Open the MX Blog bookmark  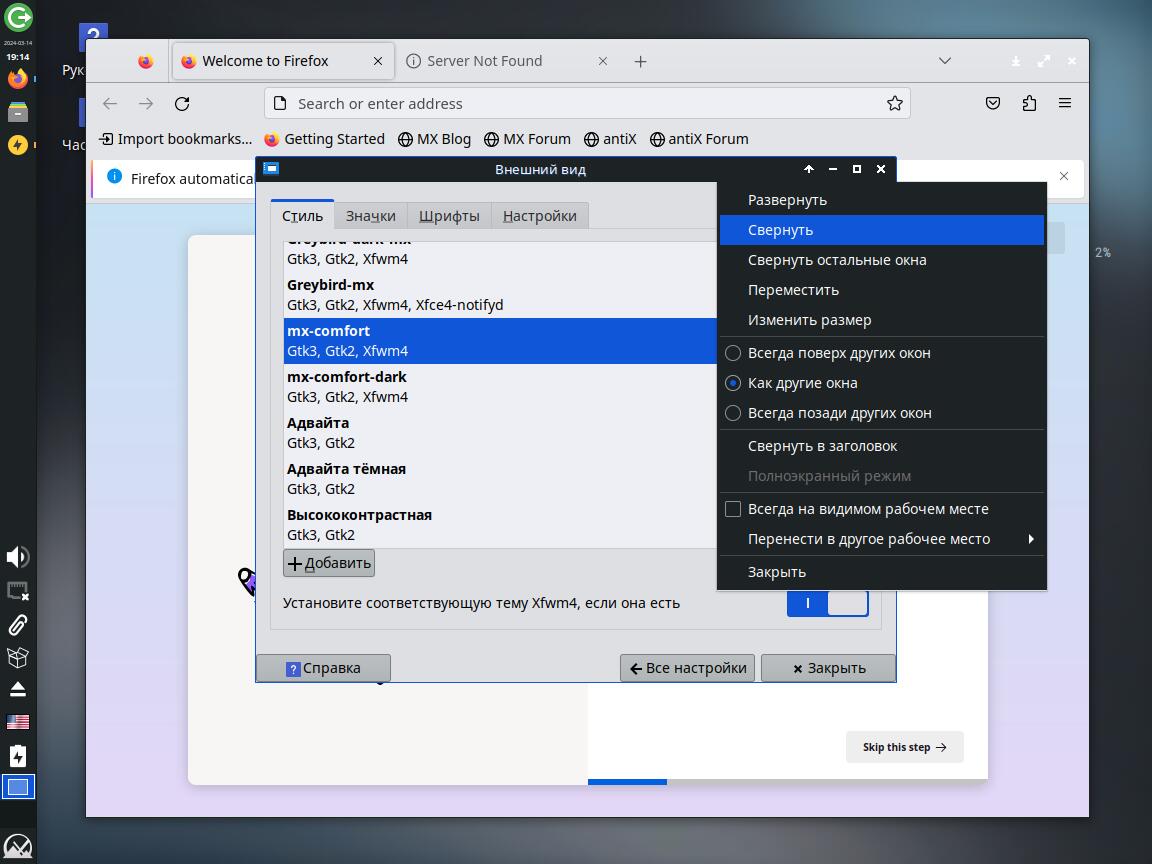point(434,139)
